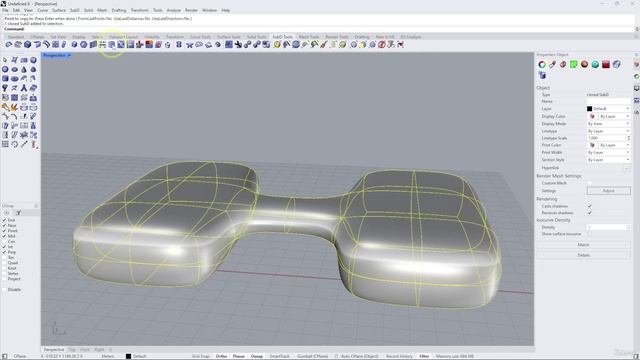
Task: Open the Display Mode dropdown
Action: (x=608, y=124)
